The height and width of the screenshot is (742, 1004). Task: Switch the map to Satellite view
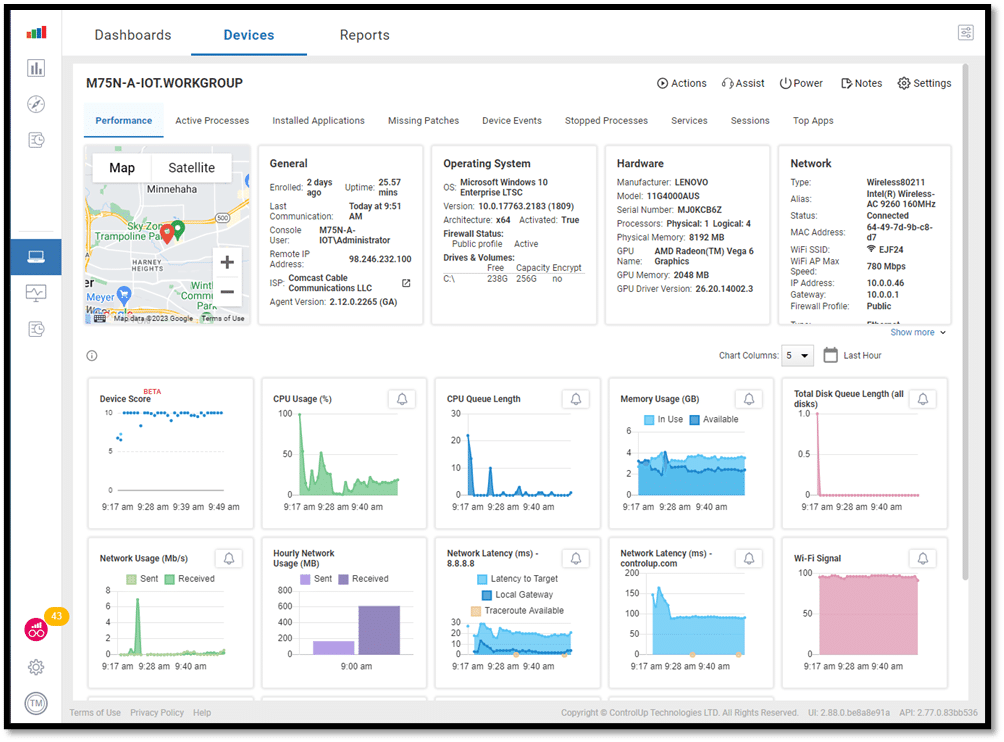(191, 168)
